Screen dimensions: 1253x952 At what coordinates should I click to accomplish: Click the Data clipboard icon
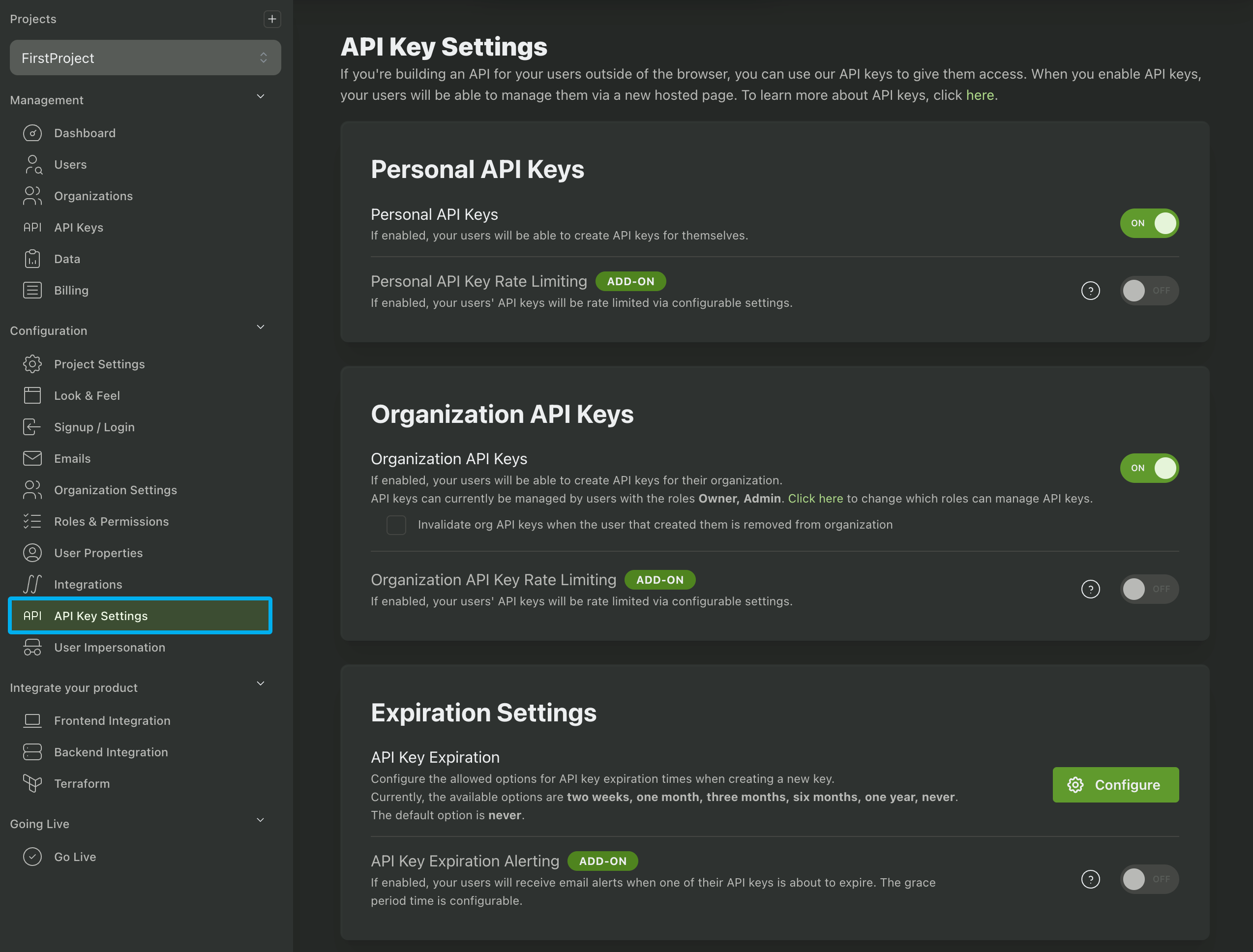click(32, 259)
